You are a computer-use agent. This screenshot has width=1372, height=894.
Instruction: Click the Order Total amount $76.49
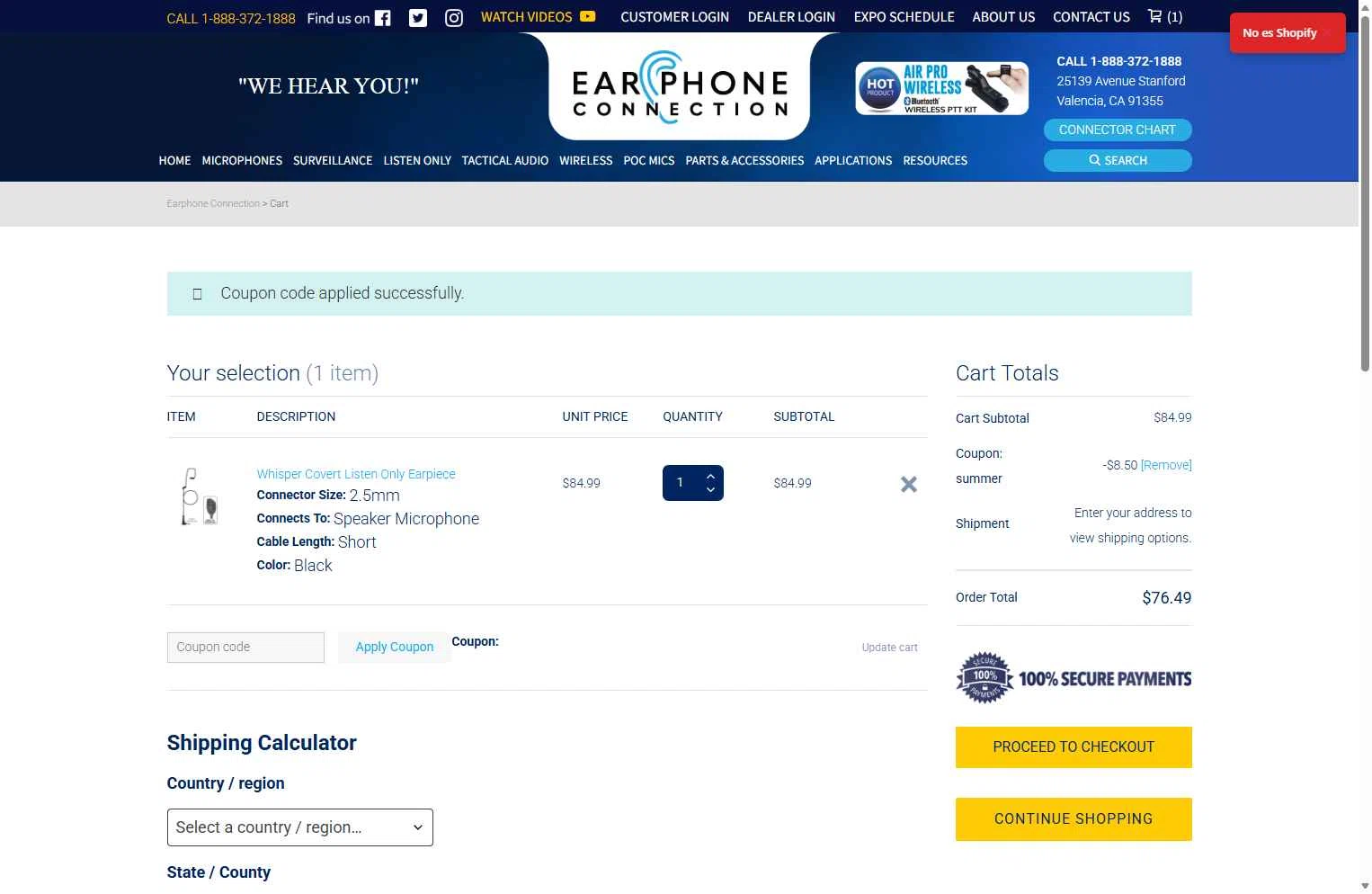[x=1167, y=598]
